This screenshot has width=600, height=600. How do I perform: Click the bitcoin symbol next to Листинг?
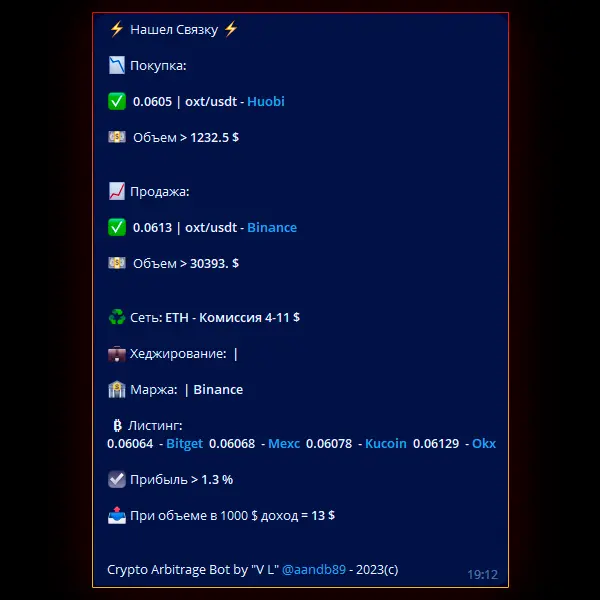click(x=117, y=426)
